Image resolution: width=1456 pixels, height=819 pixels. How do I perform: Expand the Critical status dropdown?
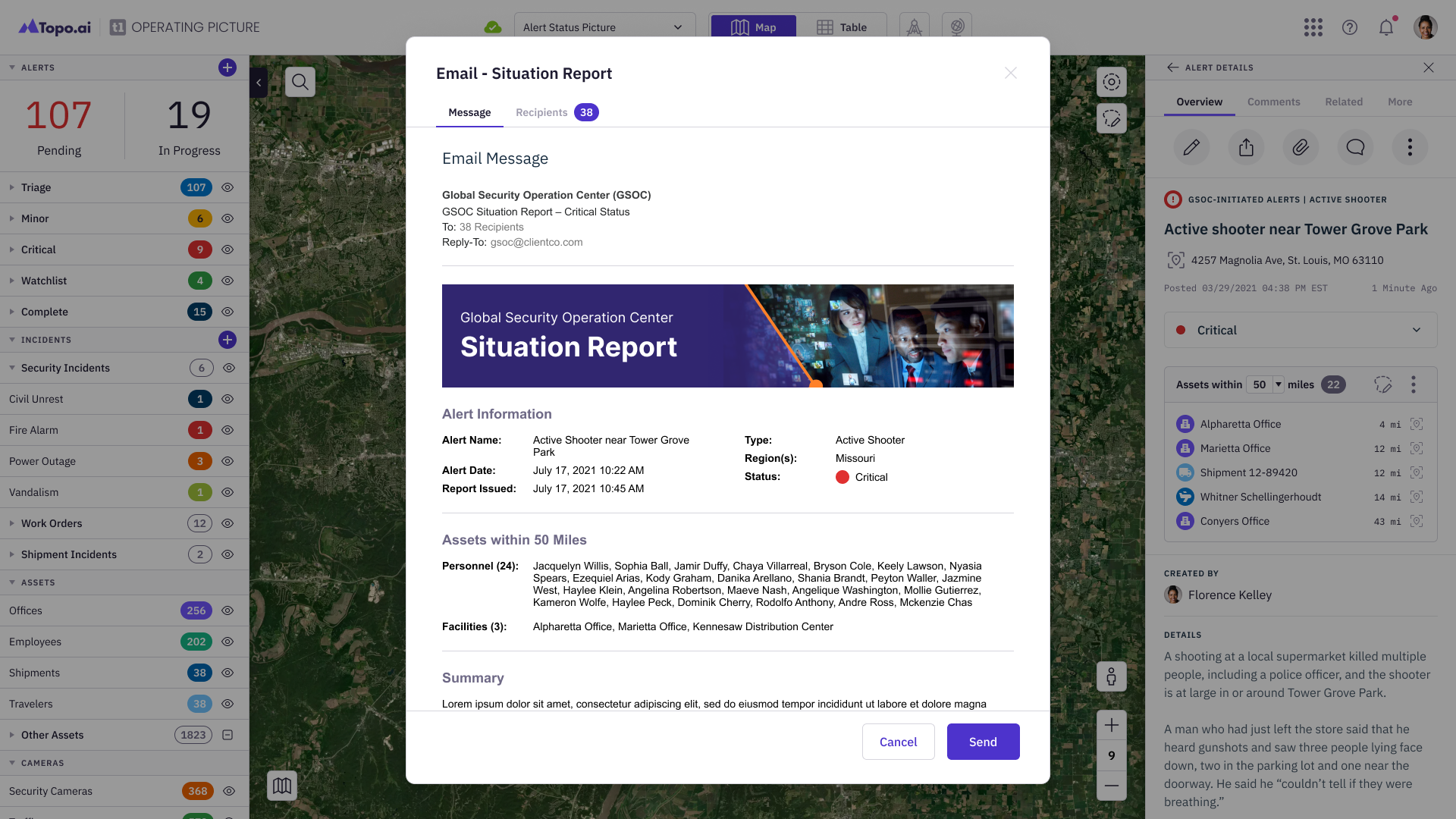pyautogui.click(x=1301, y=330)
